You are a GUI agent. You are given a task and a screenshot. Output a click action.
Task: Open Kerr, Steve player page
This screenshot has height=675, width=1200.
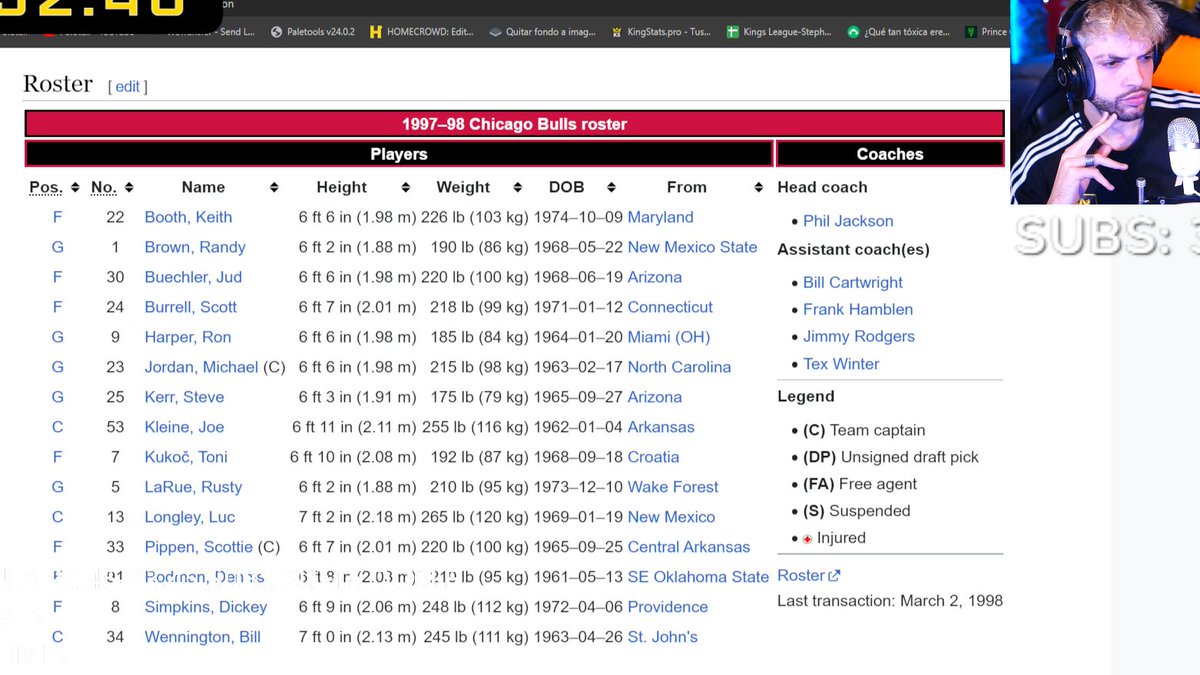184,397
